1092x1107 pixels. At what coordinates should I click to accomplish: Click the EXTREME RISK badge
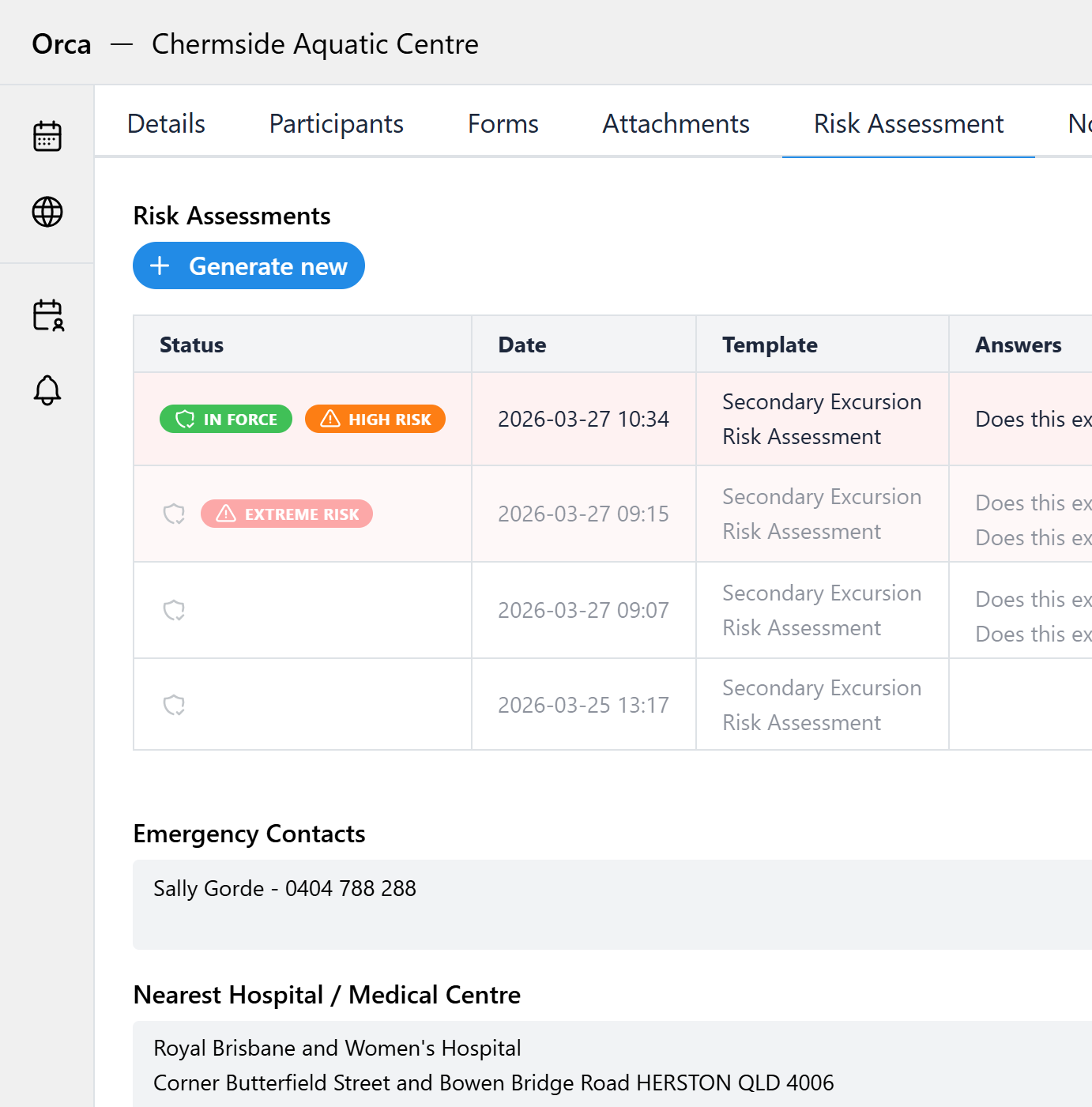[287, 514]
